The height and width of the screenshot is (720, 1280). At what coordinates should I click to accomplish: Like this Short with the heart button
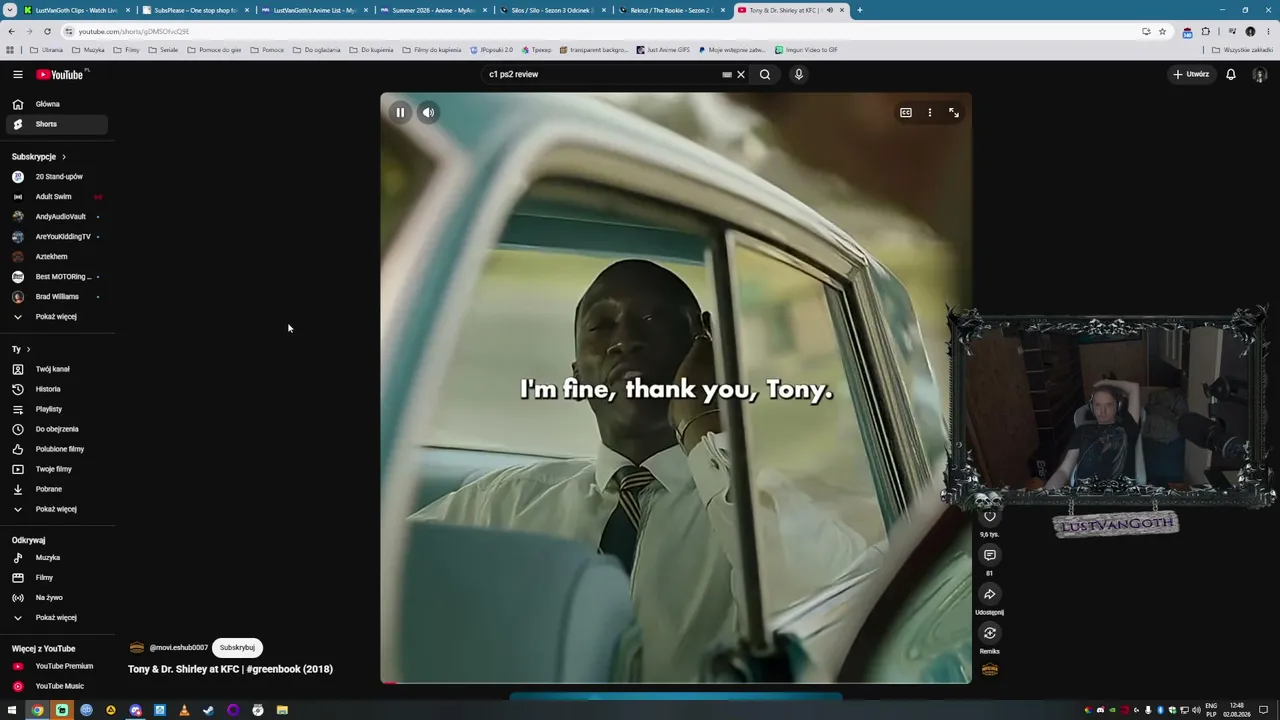(990, 516)
